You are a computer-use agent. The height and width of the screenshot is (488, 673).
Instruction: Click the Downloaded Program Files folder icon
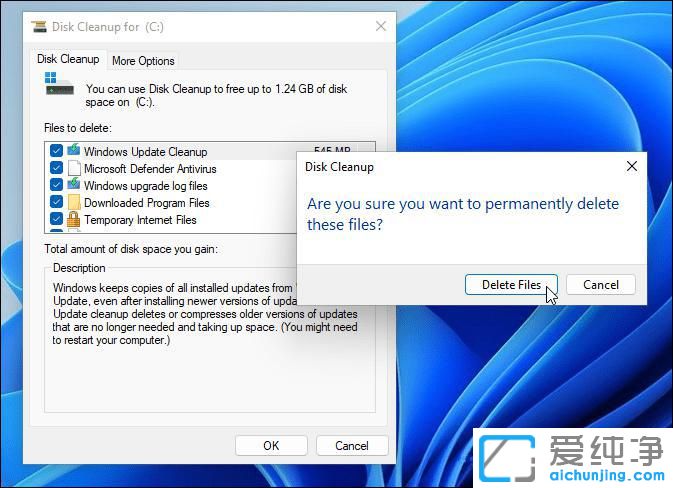tap(74, 202)
